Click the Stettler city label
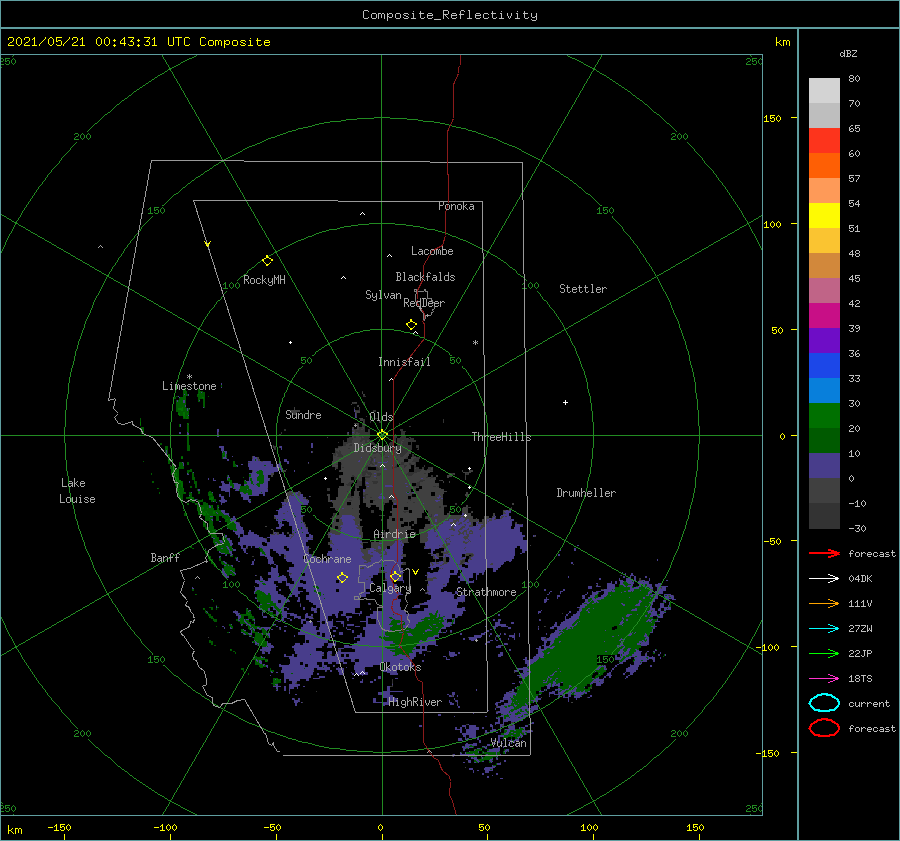This screenshot has height=841, width=900. 583,289
